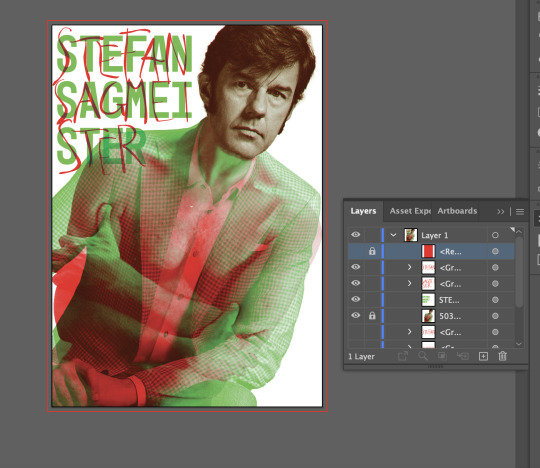Unlock the 503... image row's padlock
The image size is (540, 468).
[372, 315]
